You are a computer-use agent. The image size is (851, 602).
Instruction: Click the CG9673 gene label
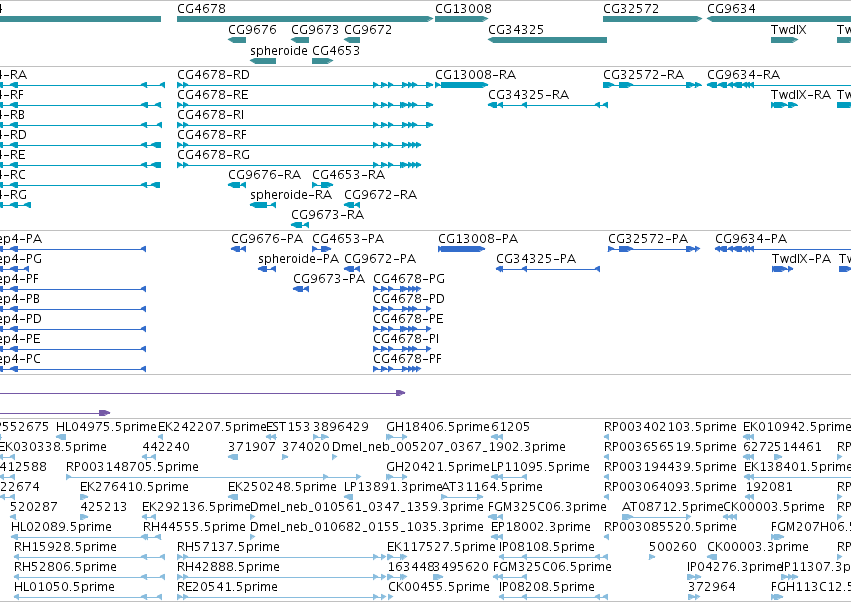[x=315, y=29]
